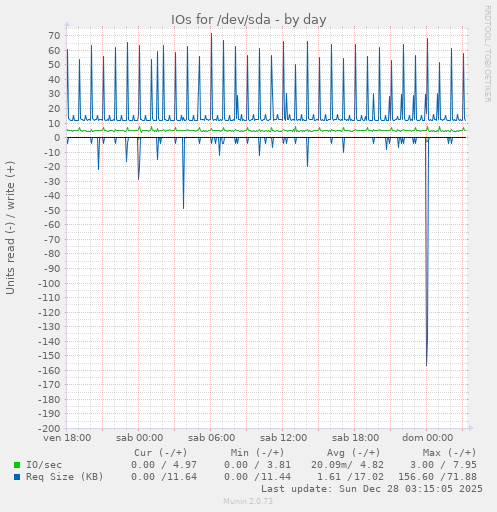This screenshot has height=512, width=497.
Task: Select the 'Req Size (KB)' legend label
Action: pyautogui.click(x=65, y=477)
